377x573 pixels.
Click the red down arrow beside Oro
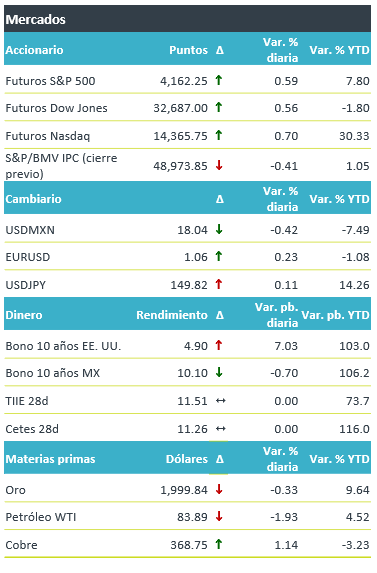[219, 489]
